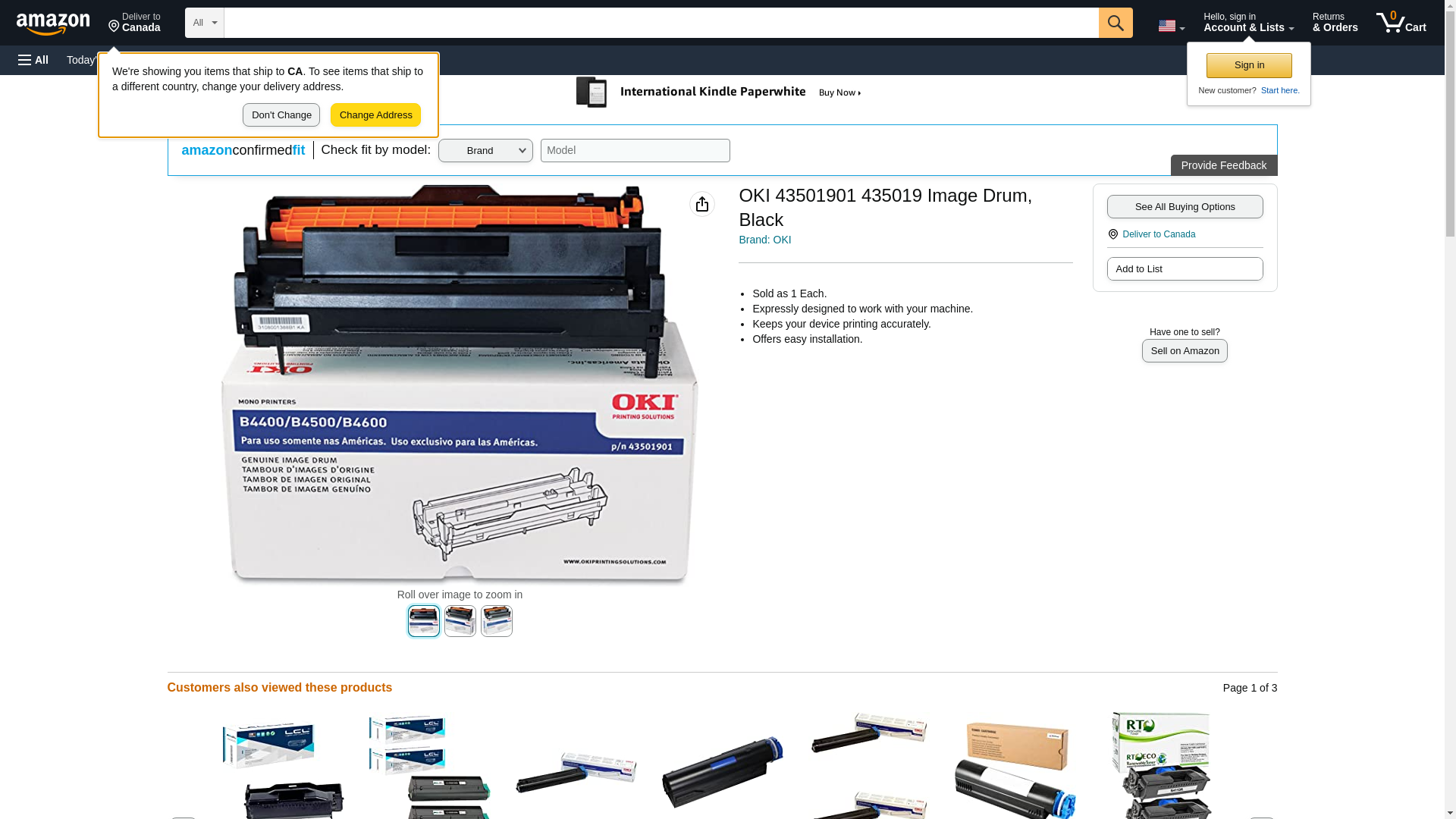Expand the Account & Lists menu

tap(1248, 23)
